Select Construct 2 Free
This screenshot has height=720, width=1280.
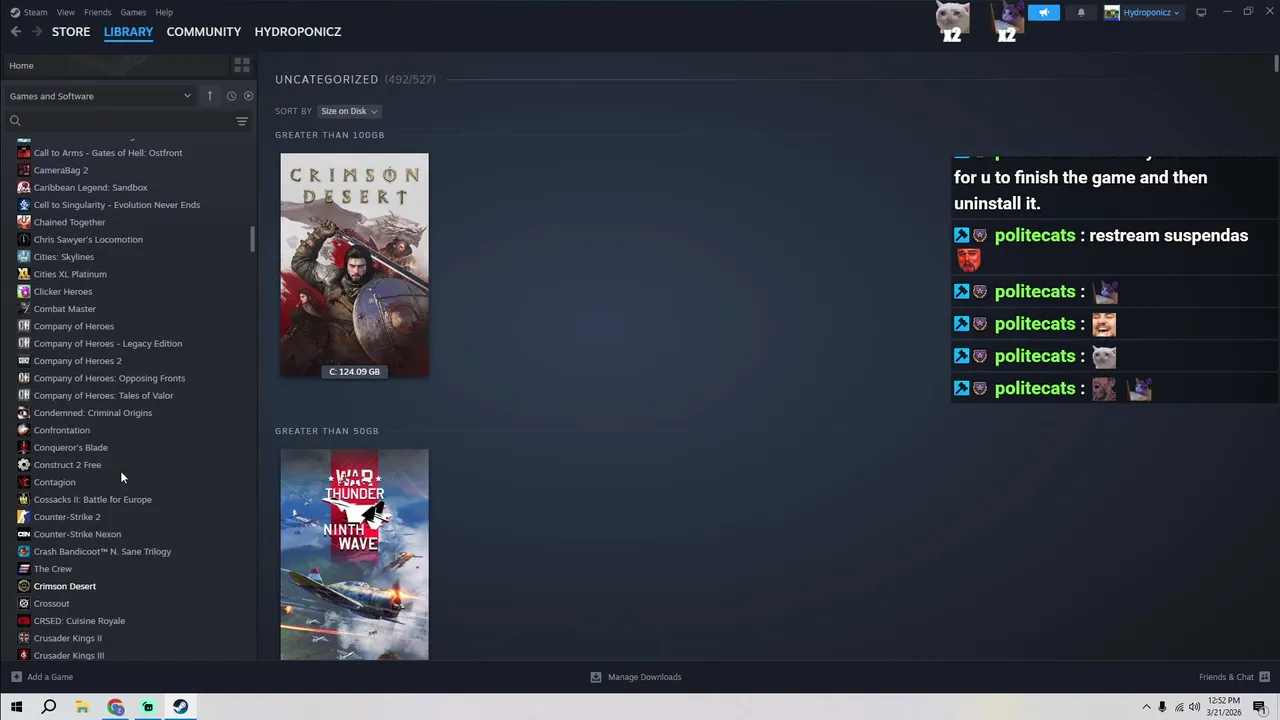[67, 465]
